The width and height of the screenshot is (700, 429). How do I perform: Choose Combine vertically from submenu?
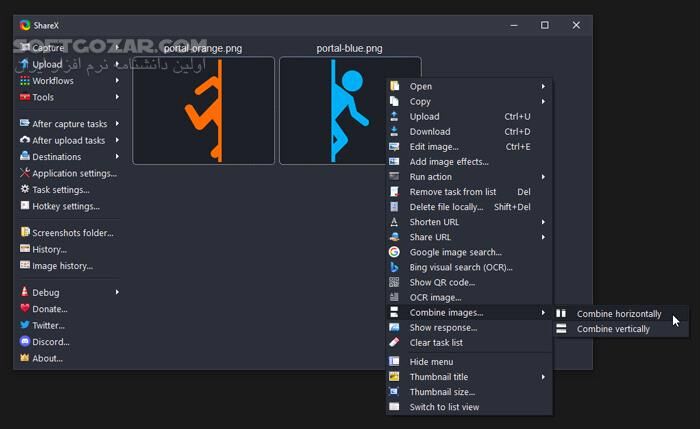[612, 329]
